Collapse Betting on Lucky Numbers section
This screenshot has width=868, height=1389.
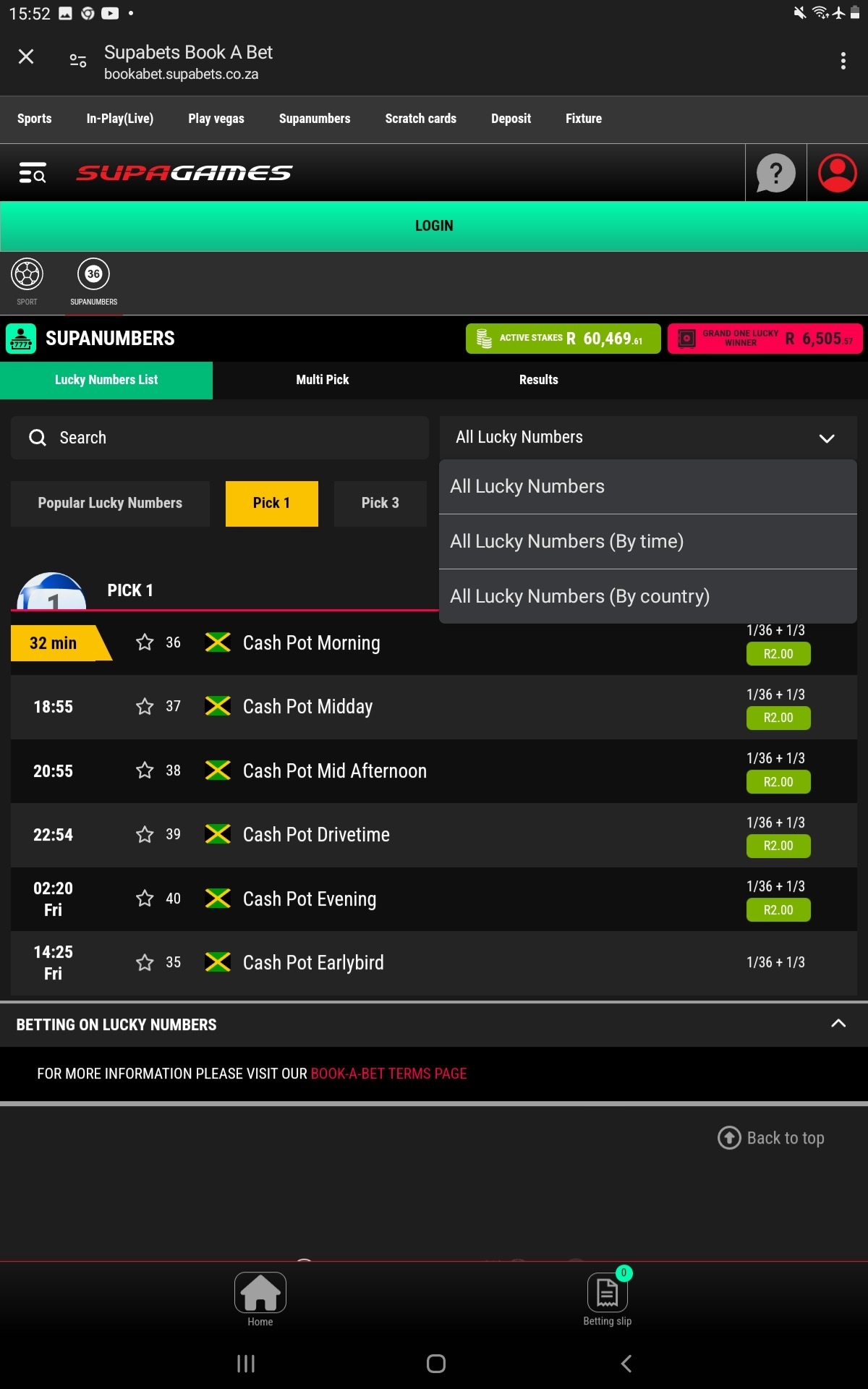tap(838, 1024)
